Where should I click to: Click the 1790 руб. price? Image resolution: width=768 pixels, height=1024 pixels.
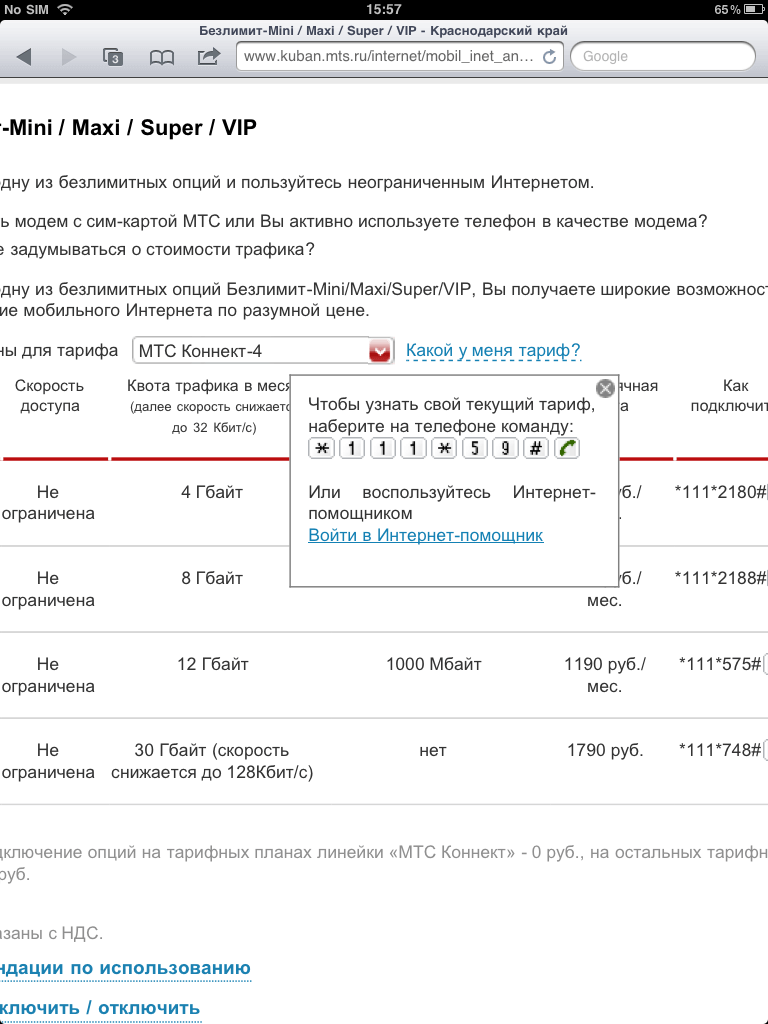(605, 750)
